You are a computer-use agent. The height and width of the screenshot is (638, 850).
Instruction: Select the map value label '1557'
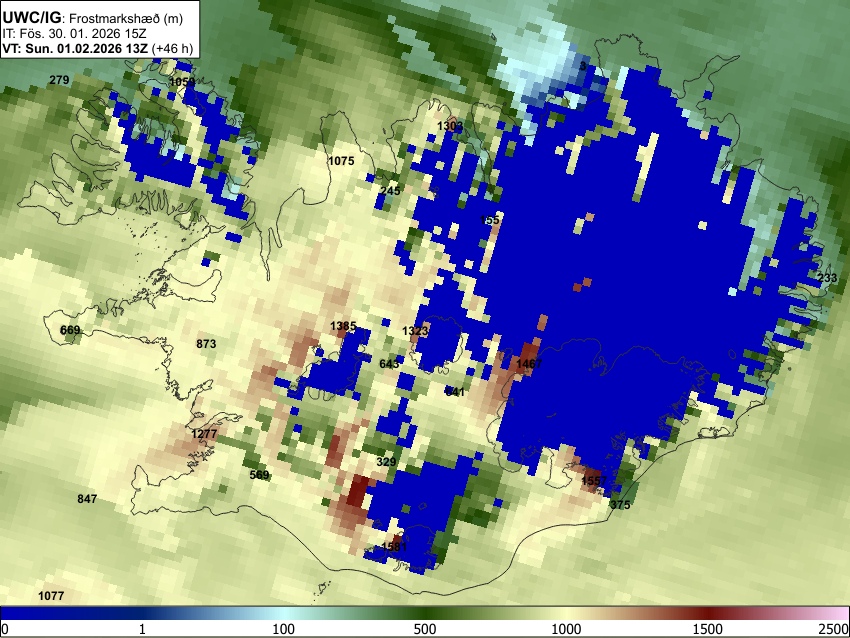(x=594, y=481)
